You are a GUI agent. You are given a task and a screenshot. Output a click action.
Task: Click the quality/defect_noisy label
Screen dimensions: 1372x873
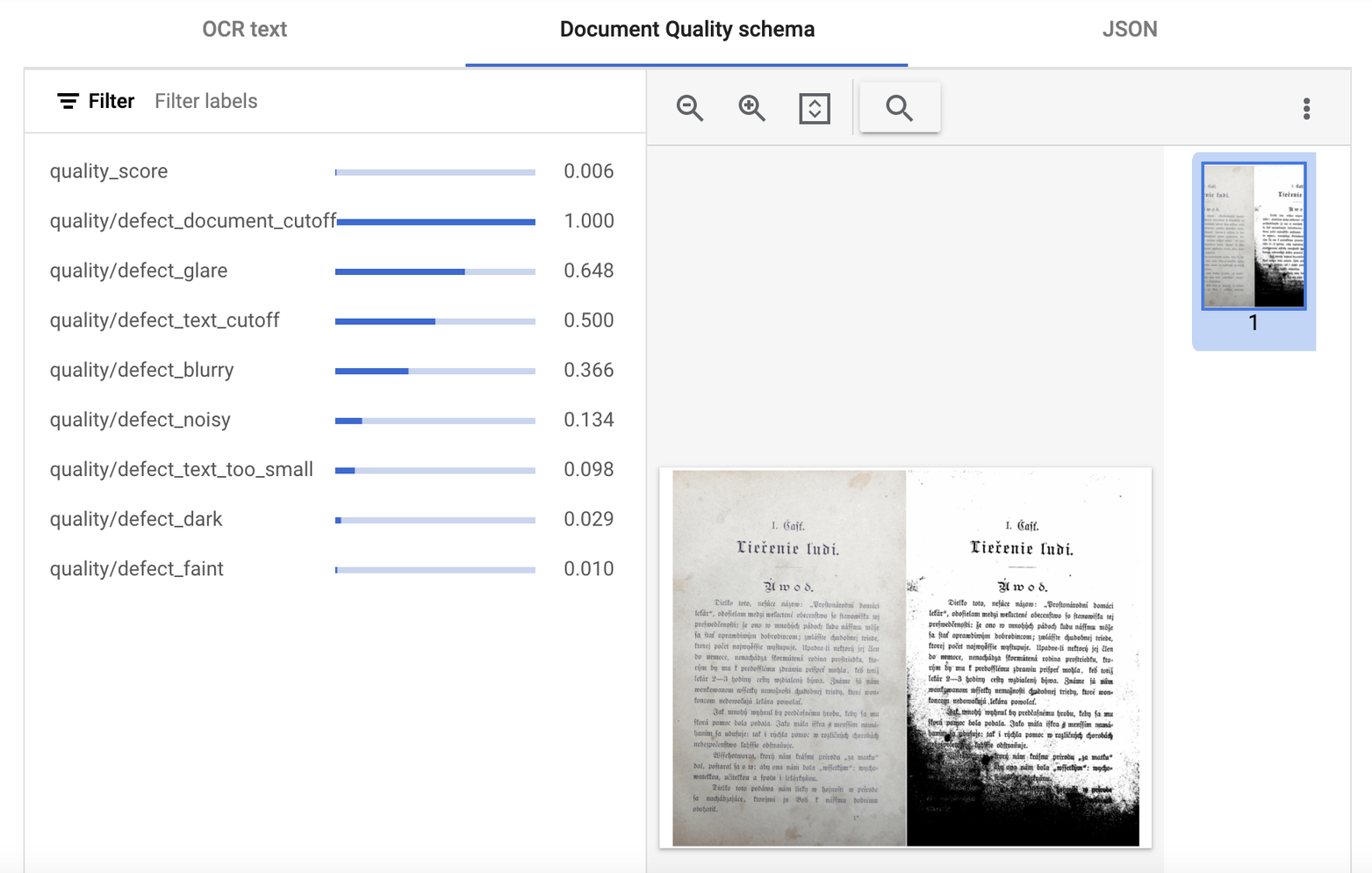[140, 420]
